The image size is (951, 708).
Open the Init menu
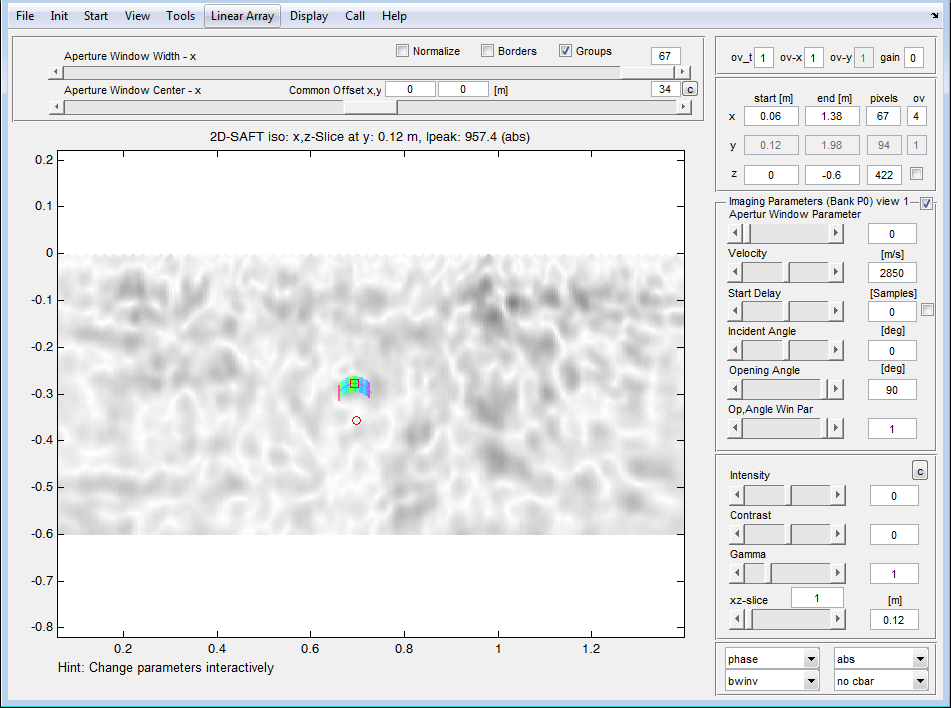59,16
